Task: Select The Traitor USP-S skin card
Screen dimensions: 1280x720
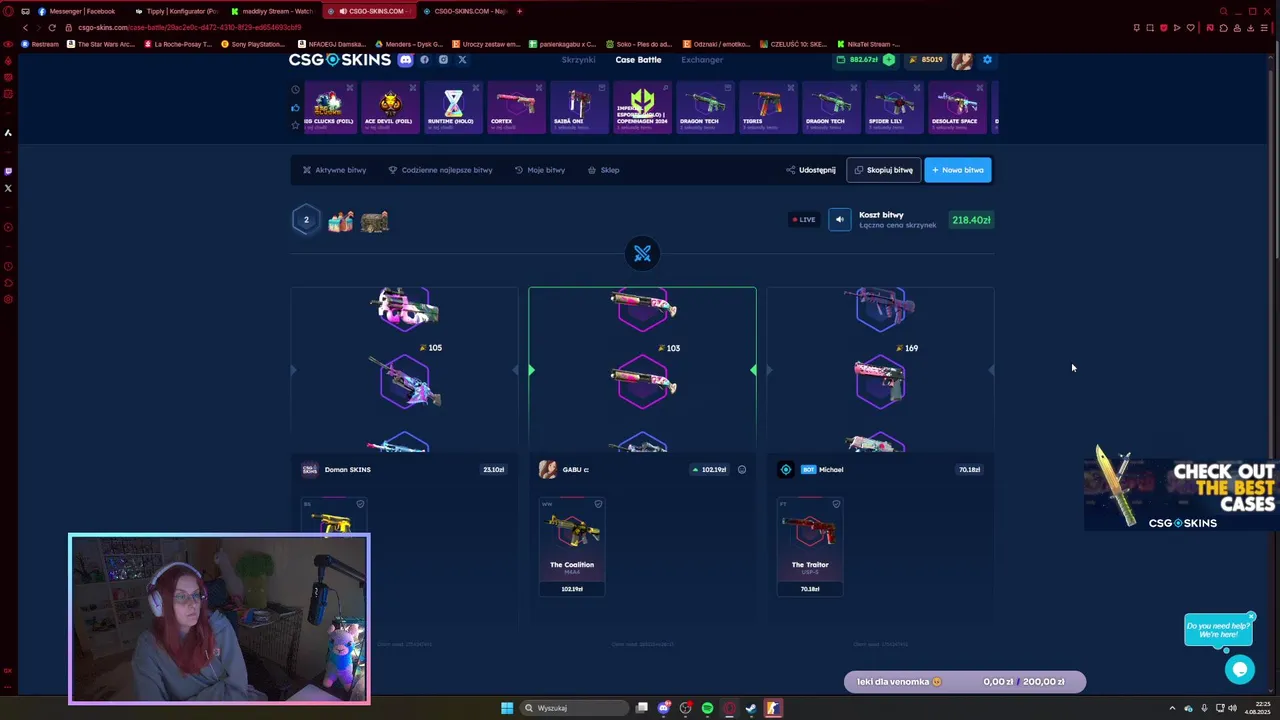Action: (x=810, y=547)
